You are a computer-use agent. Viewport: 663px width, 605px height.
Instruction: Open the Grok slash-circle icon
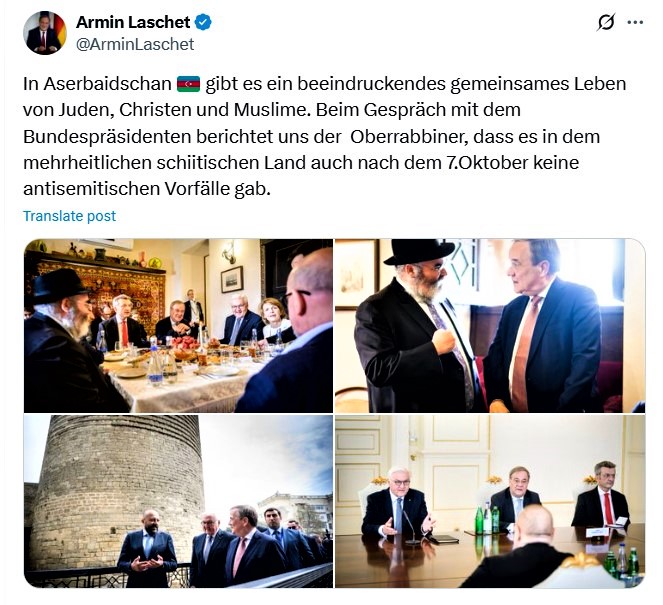point(605,22)
